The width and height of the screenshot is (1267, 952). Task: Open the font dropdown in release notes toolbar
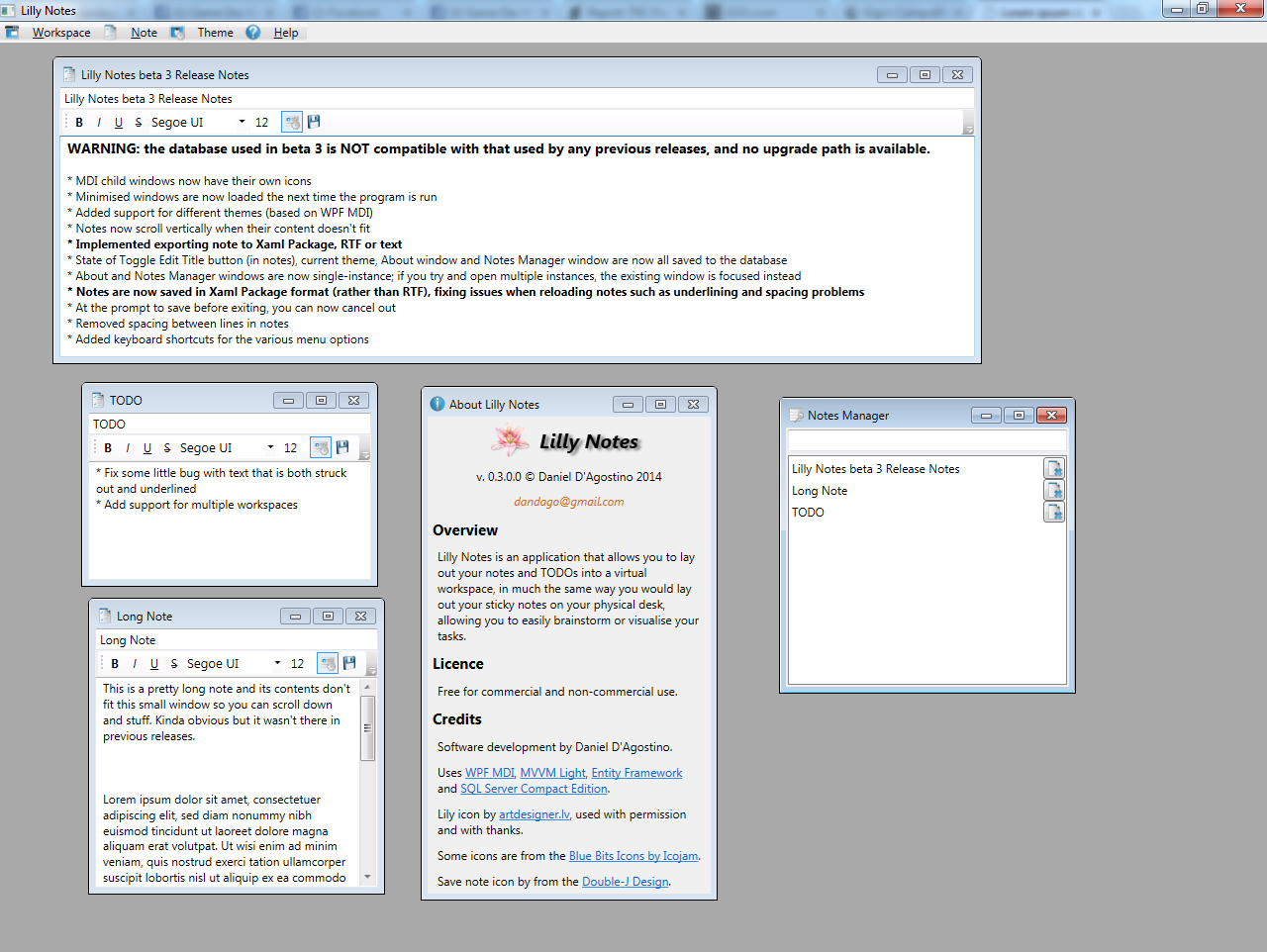tap(242, 123)
